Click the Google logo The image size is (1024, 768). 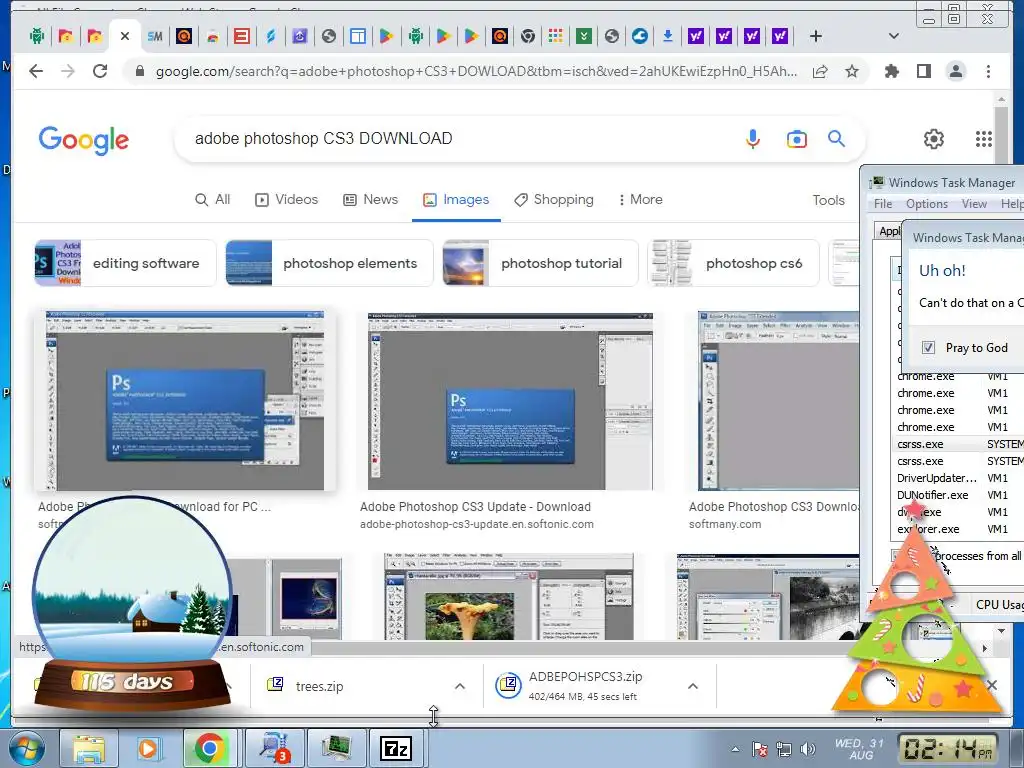coord(84,140)
